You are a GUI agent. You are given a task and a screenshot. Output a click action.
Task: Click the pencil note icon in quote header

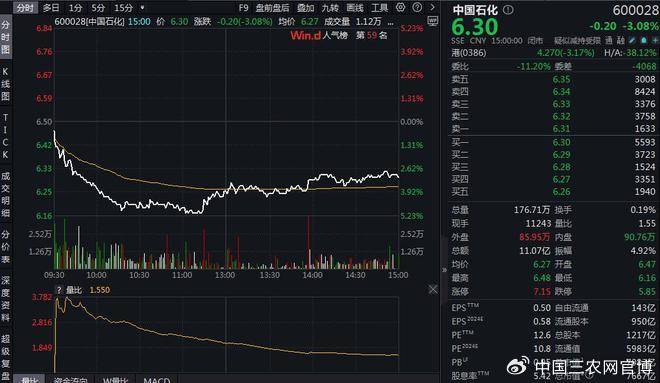tap(632, 40)
